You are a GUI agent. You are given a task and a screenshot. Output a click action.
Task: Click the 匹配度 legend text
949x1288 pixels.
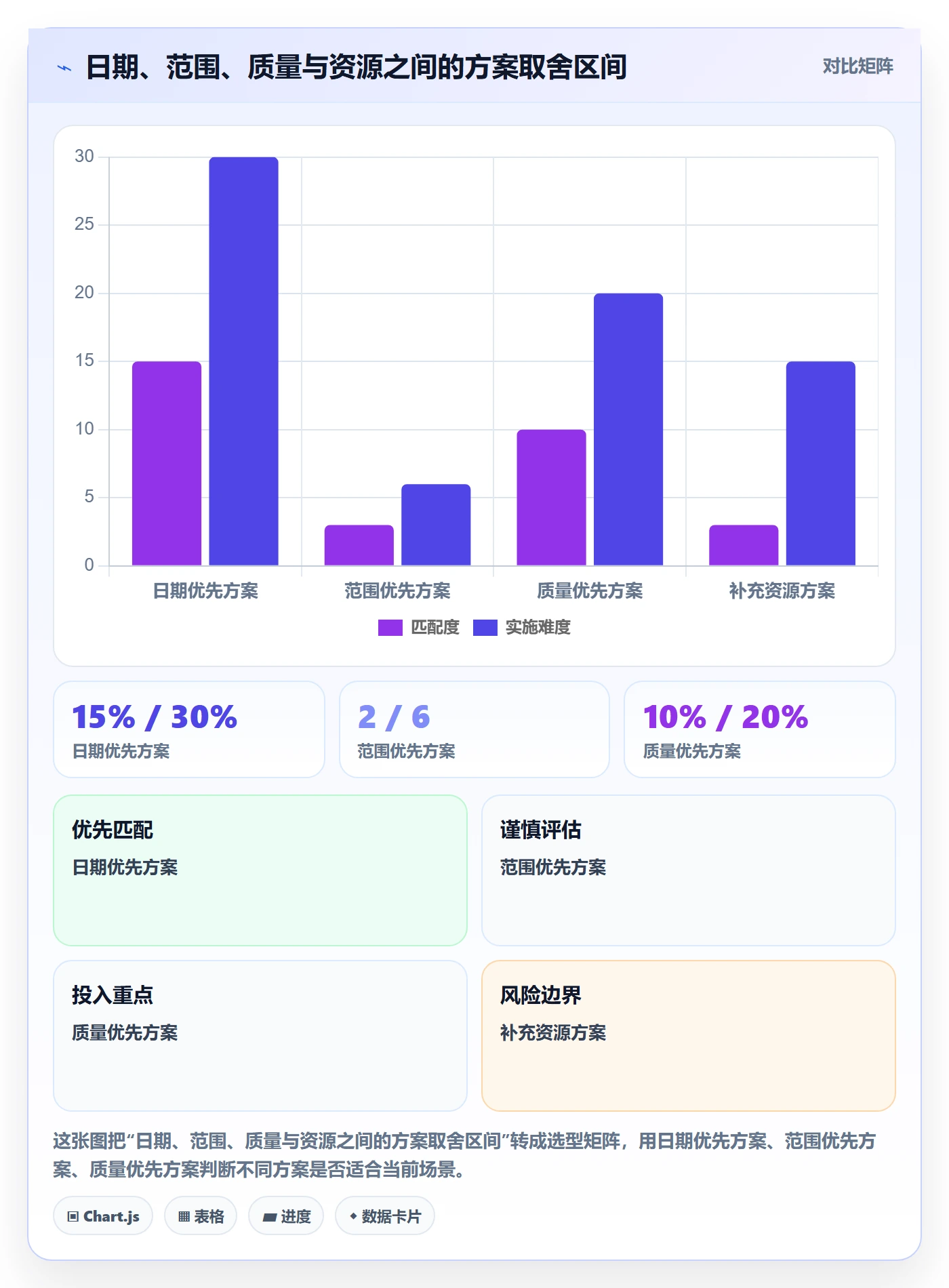click(x=435, y=628)
